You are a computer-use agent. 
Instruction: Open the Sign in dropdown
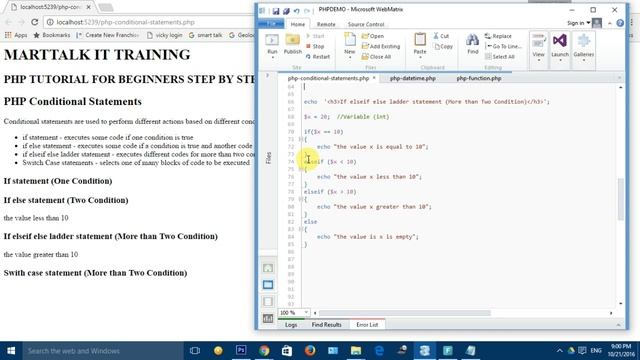point(579,23)
